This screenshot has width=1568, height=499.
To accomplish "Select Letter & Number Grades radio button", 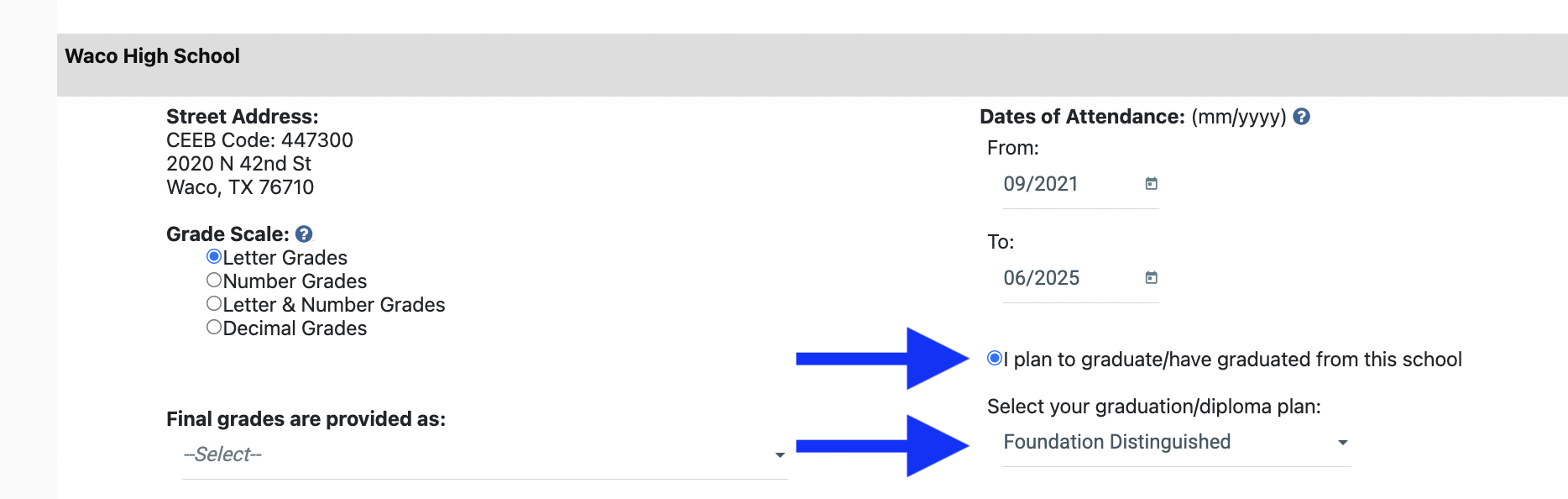I will click(214, 304).
